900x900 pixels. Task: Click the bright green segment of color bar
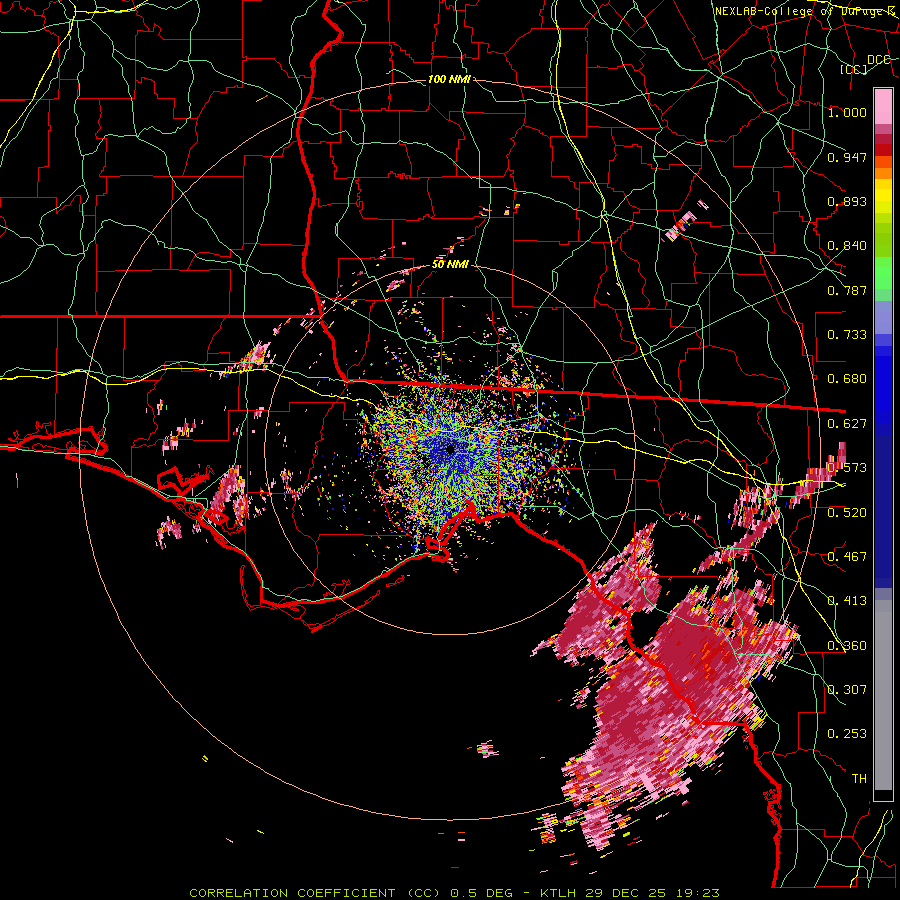pyautogui.click(x=883, y=273)
